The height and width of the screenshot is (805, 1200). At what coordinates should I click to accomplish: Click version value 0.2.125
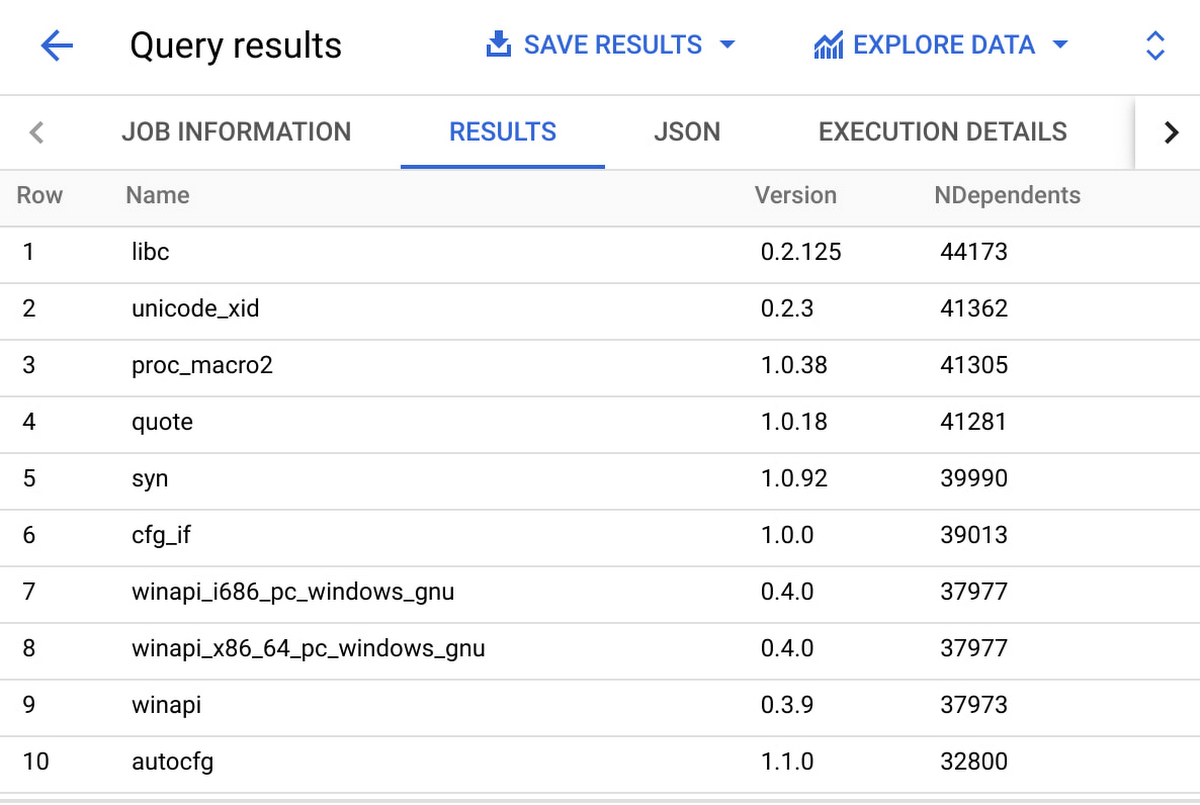(801, 252)
